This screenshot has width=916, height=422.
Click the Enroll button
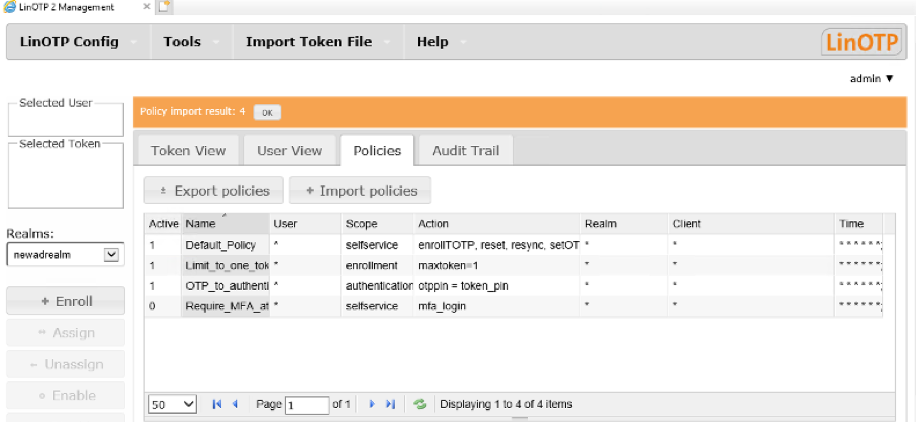click(65, 302)
